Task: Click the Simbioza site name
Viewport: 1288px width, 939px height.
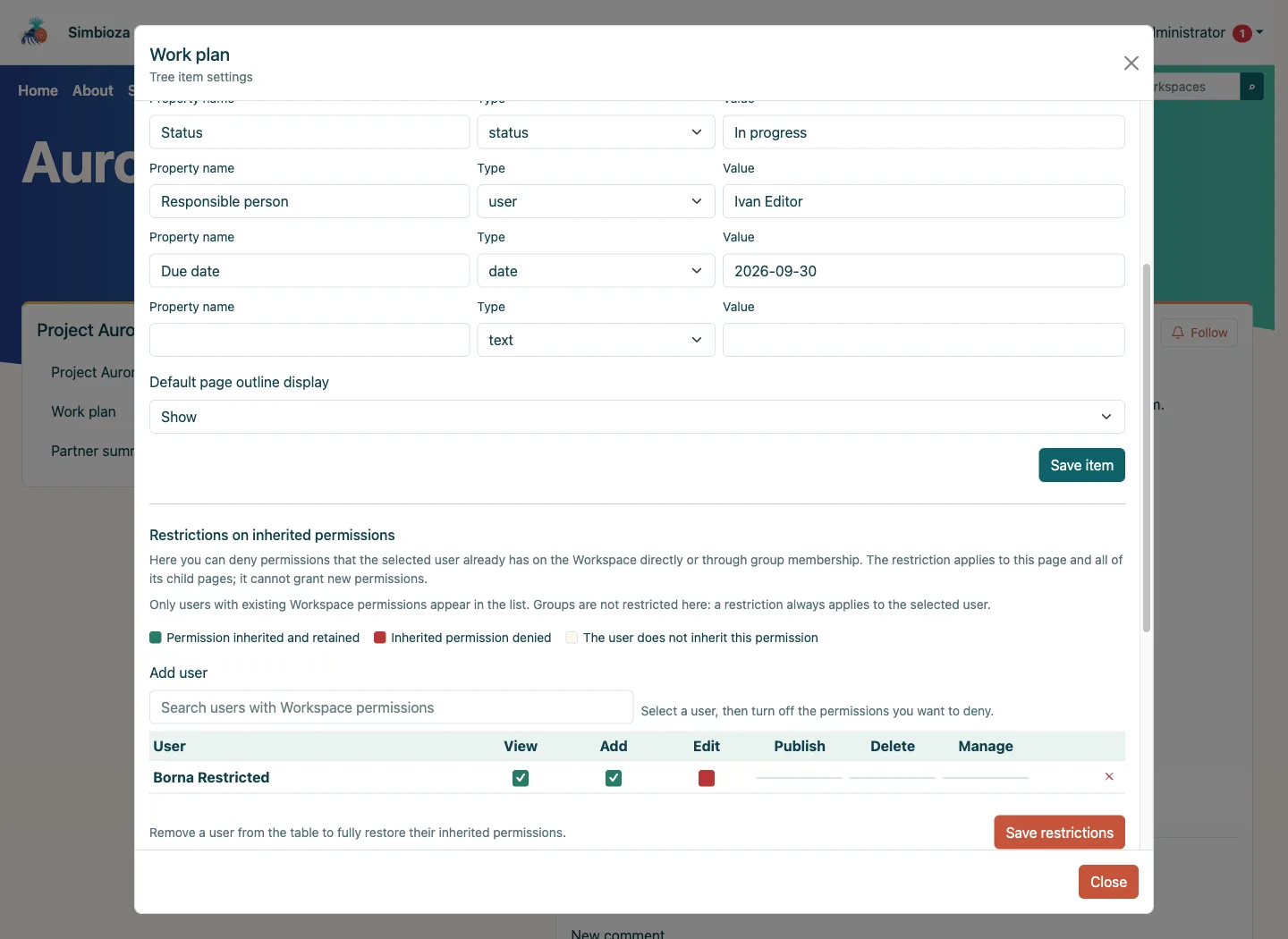Action: [98, 32]
